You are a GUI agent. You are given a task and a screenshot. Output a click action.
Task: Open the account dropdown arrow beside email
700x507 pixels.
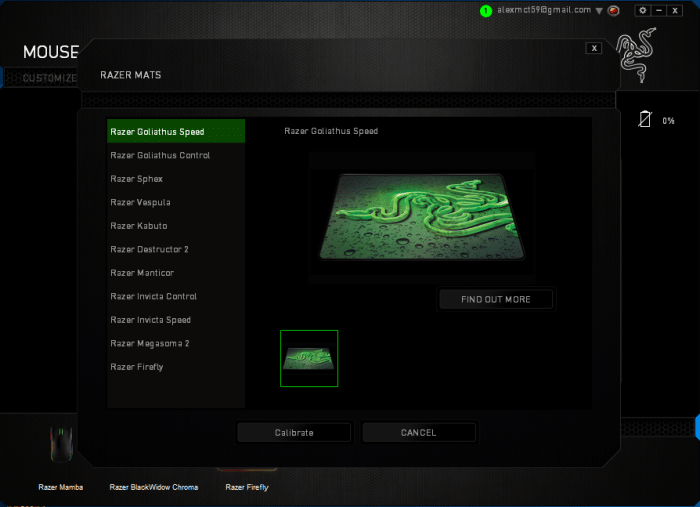[599, 11]
